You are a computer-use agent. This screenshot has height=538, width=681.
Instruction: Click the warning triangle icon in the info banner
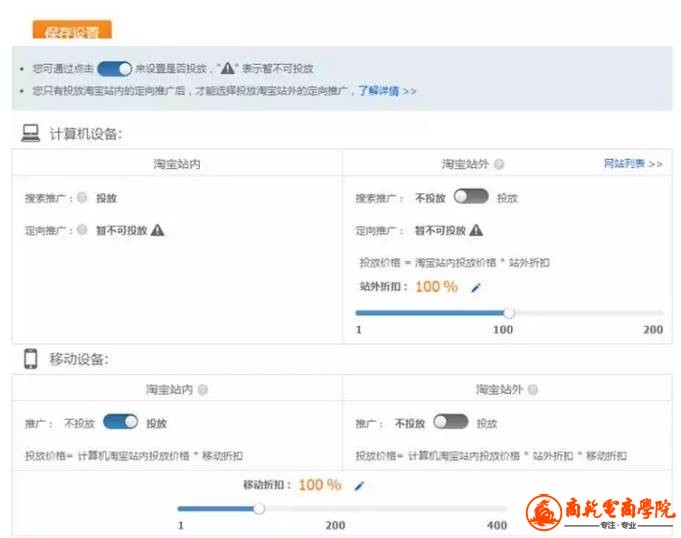pyautogui.click(x=228, y=68)
